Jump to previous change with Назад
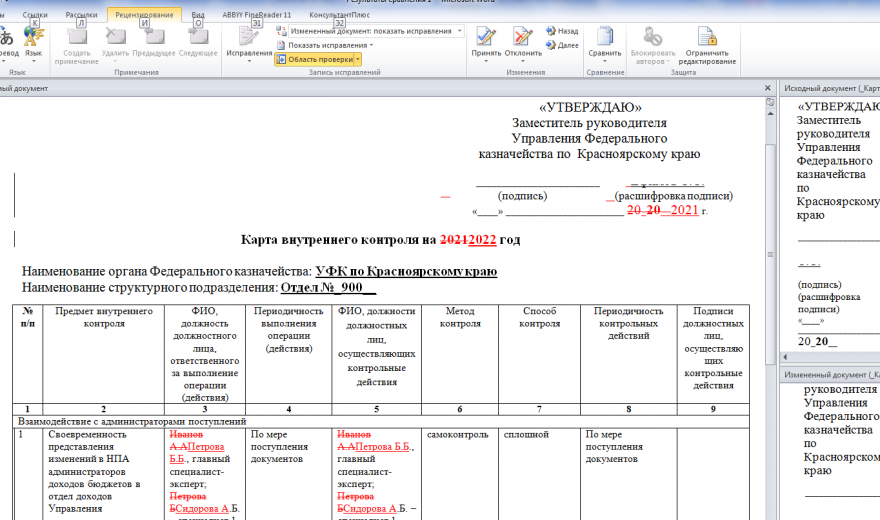Viewport: 880px width, 520px height. pyautogui.click(x=562, y=31)
